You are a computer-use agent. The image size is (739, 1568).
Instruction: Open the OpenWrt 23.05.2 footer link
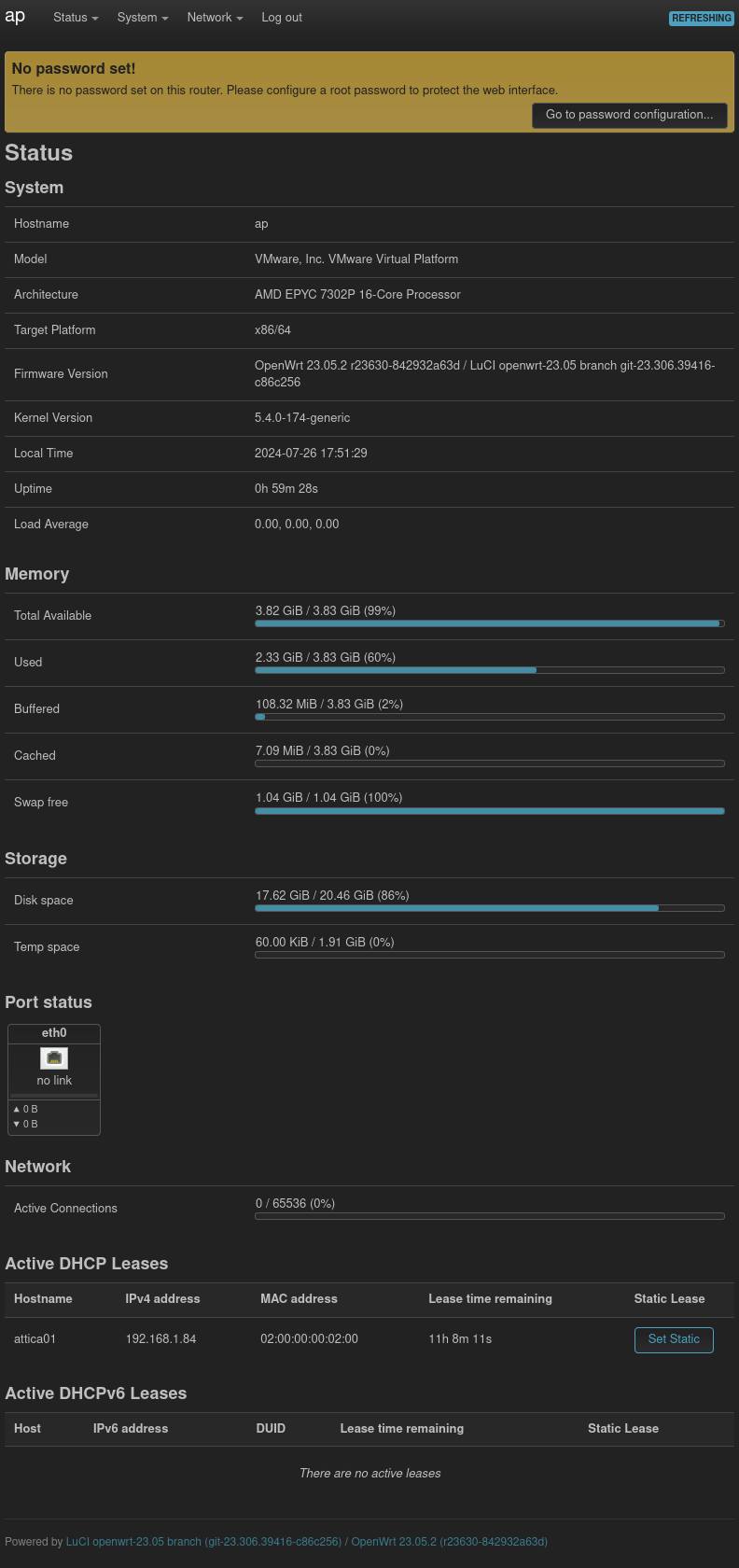point(449,1542)
